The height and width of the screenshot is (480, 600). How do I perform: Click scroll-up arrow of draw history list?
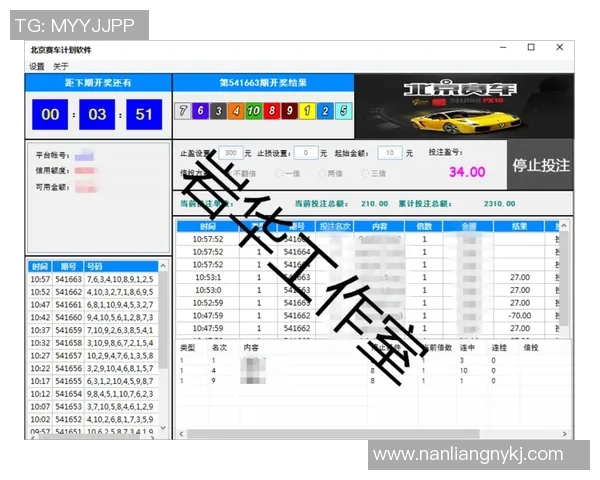(163, 266)
